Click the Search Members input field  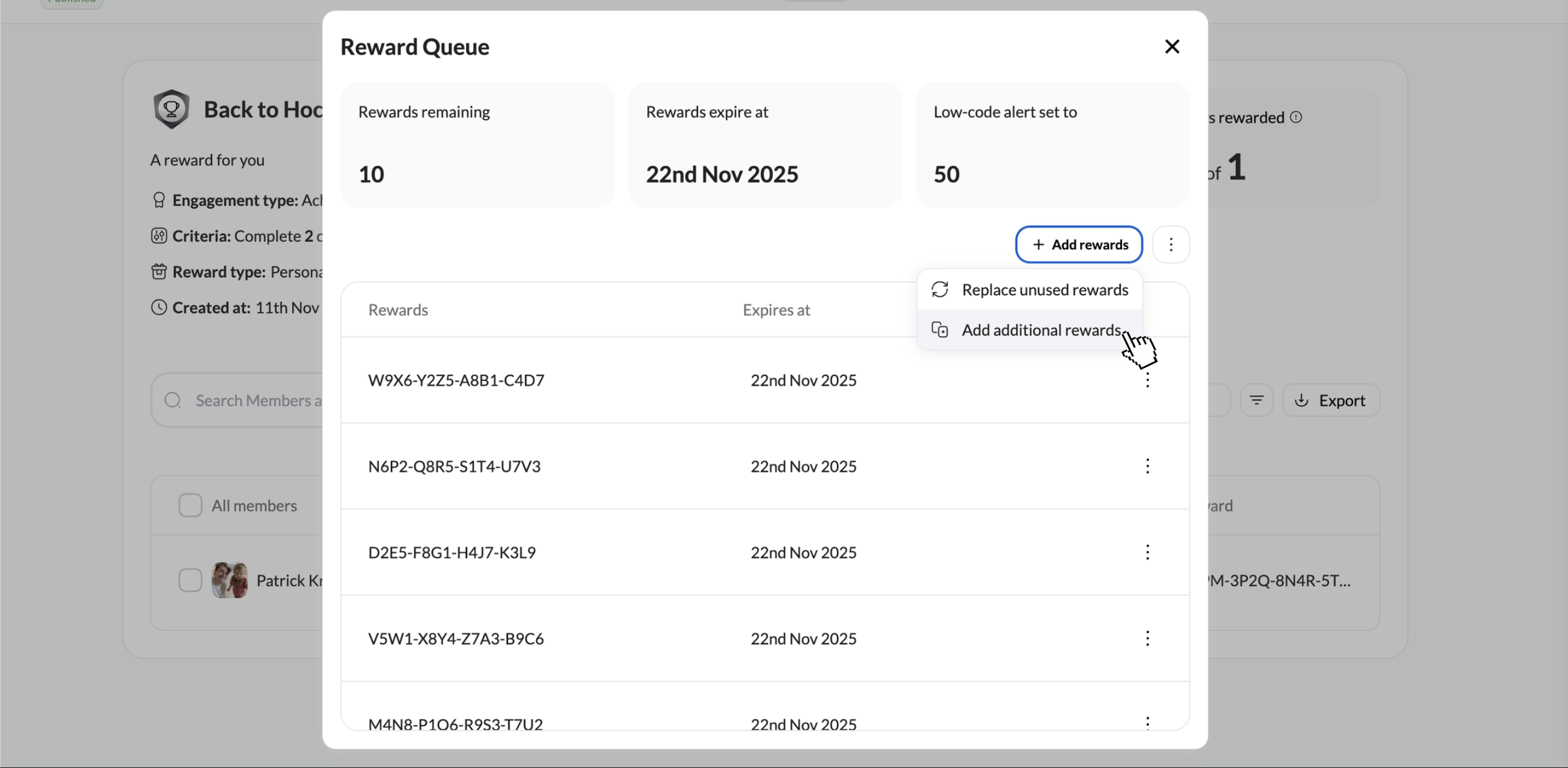coord(256,400)
